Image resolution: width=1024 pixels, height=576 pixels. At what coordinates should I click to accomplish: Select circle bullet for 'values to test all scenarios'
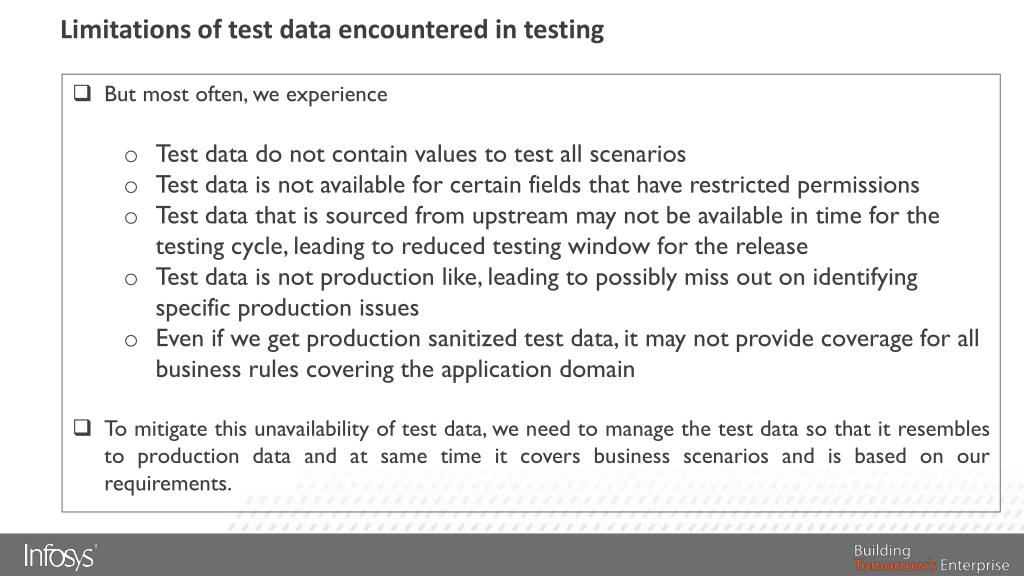pyautogui.click(x=131, y=155)
